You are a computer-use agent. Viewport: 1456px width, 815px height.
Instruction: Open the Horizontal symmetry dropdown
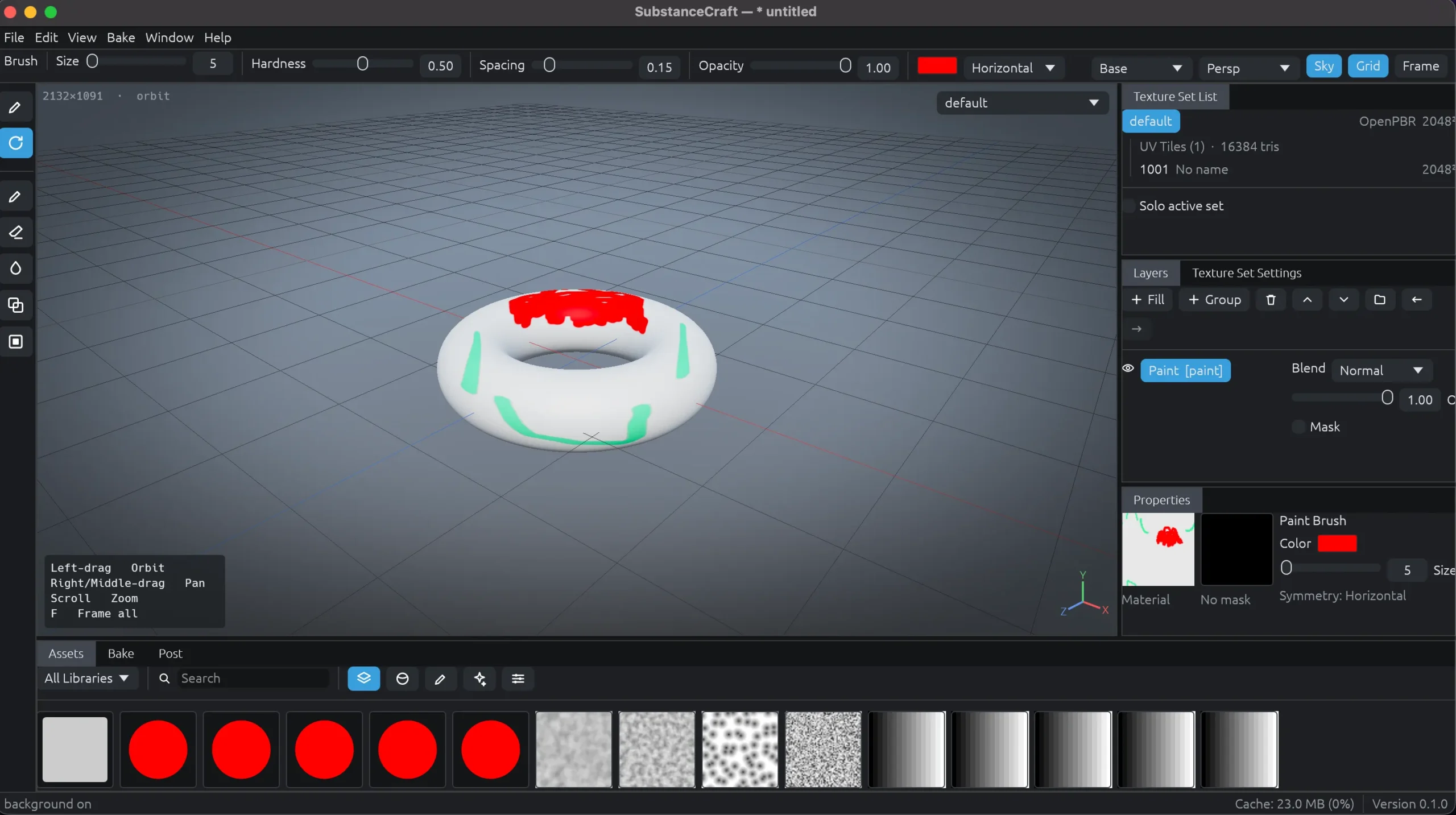point(1013,68)
